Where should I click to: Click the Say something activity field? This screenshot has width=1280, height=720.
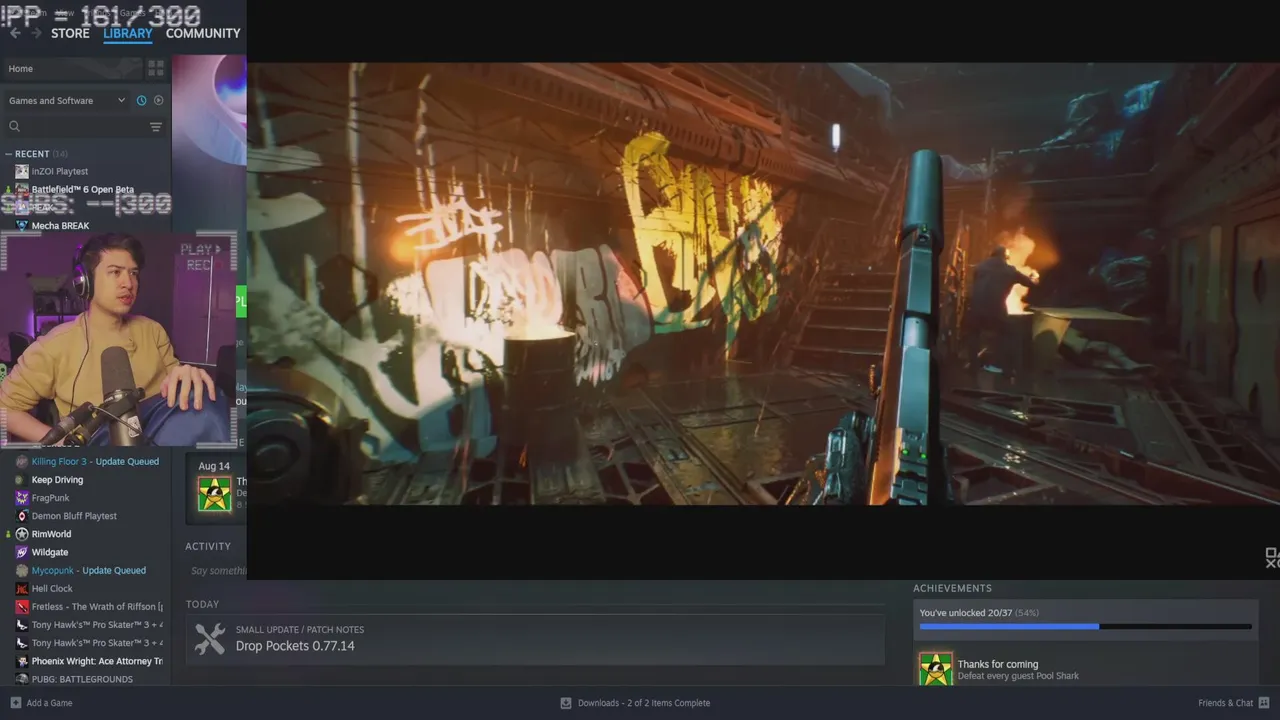[217, 571]
